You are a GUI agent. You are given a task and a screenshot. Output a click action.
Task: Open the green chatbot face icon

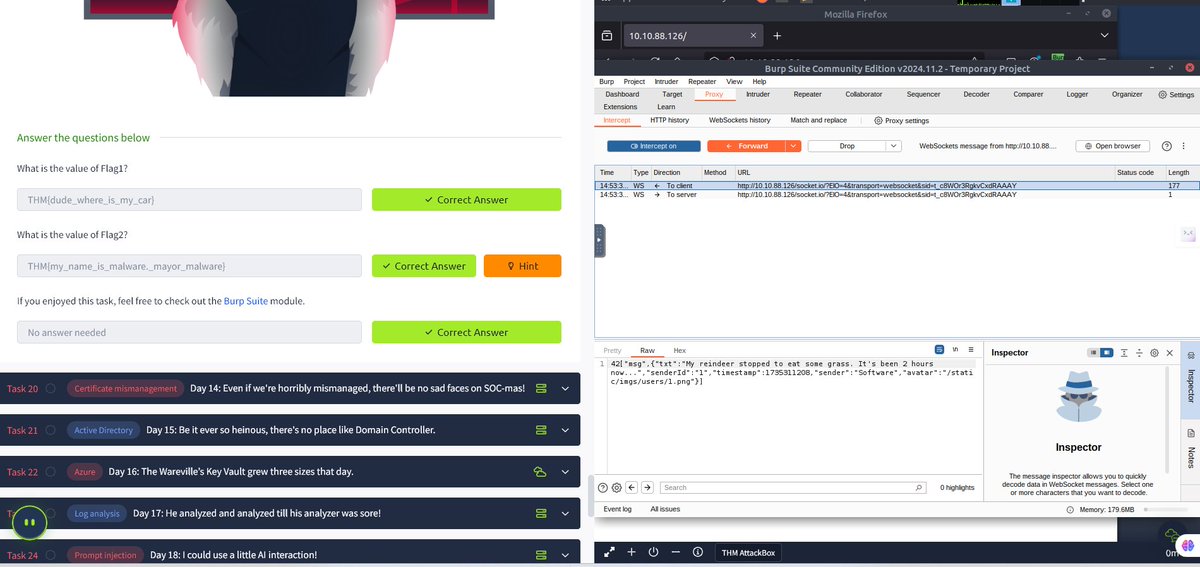(30, 522)
